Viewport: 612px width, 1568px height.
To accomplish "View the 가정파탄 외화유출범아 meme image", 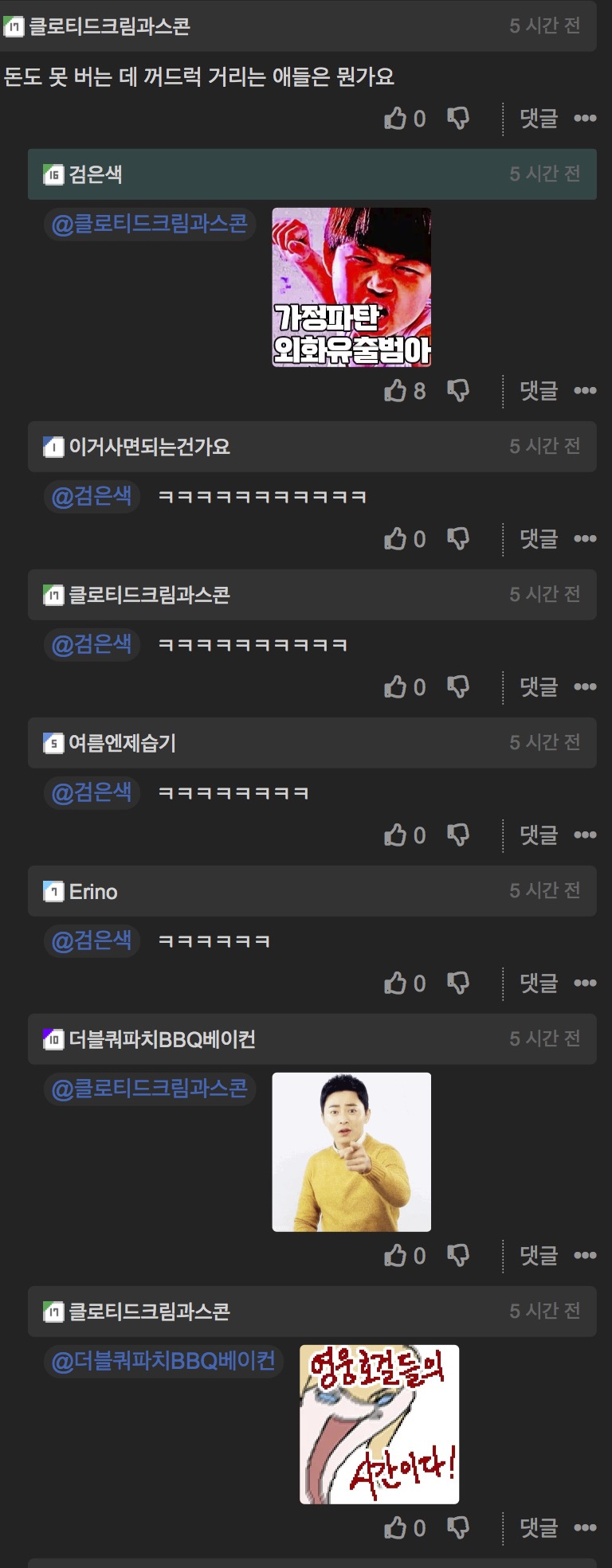I will click(x=351, y=287).
